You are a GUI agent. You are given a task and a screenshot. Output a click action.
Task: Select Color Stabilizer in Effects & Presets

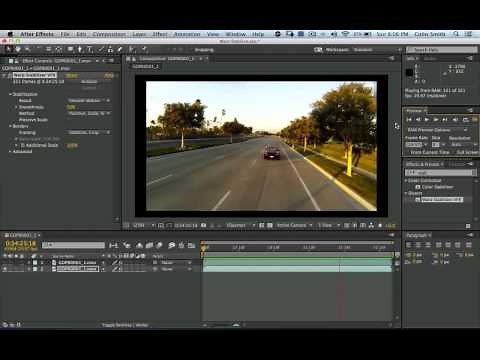pyautogui.click(x=437, y=187)
